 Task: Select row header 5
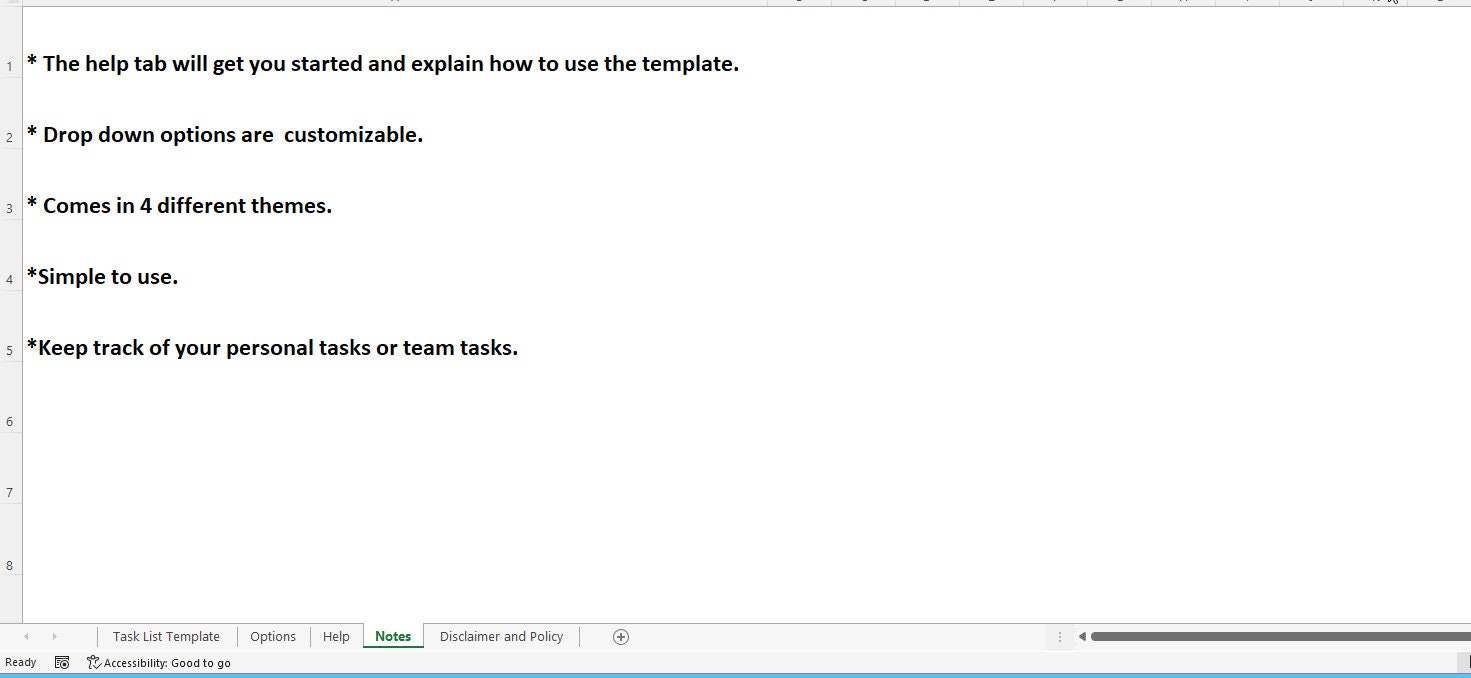[x=10, y=350]
